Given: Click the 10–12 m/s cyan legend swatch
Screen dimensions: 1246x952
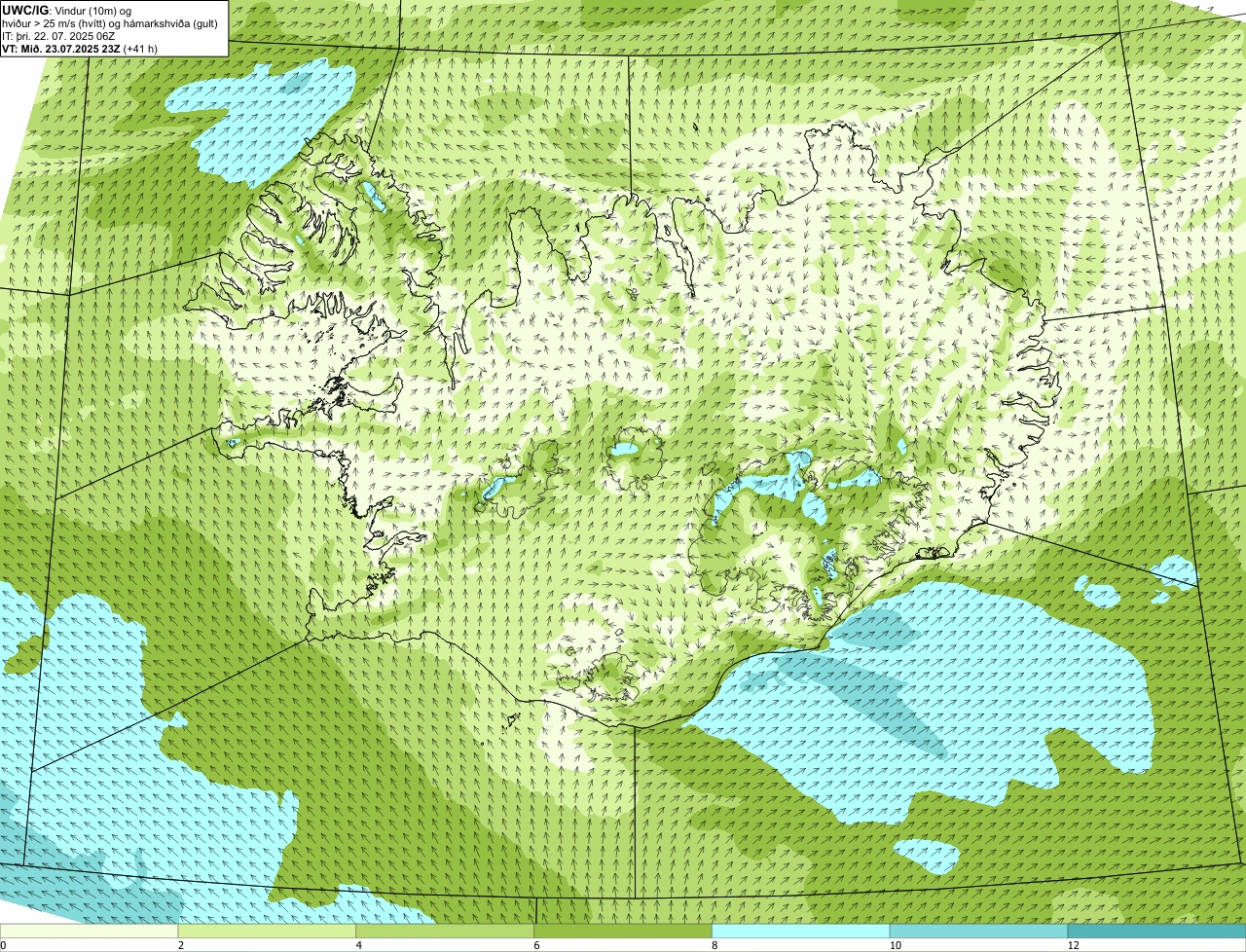Looking at the screenshot, I should tap(979, 931).
